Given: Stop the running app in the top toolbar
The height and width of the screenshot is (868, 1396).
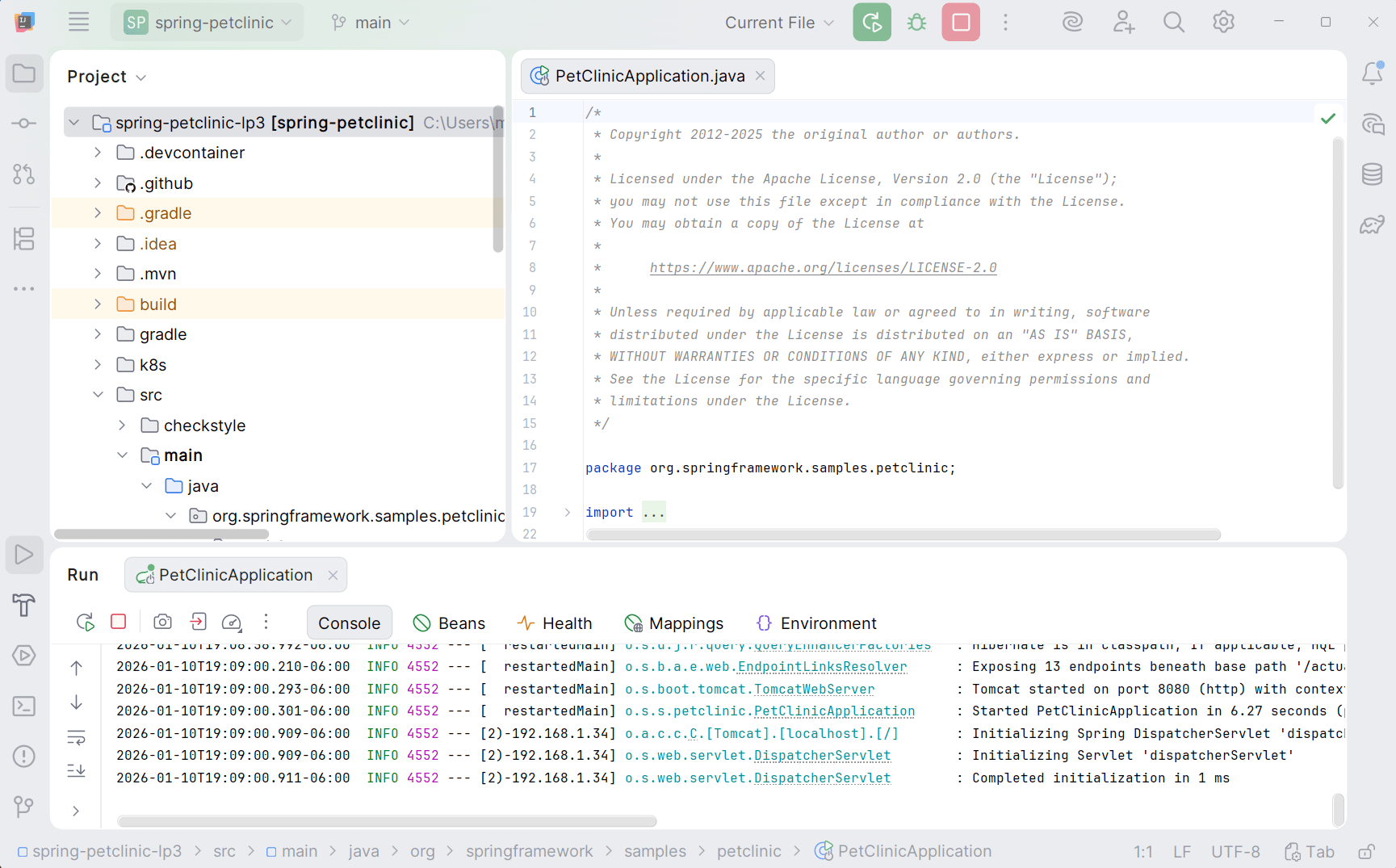Looking at the screenshot, I should [961, 22].
